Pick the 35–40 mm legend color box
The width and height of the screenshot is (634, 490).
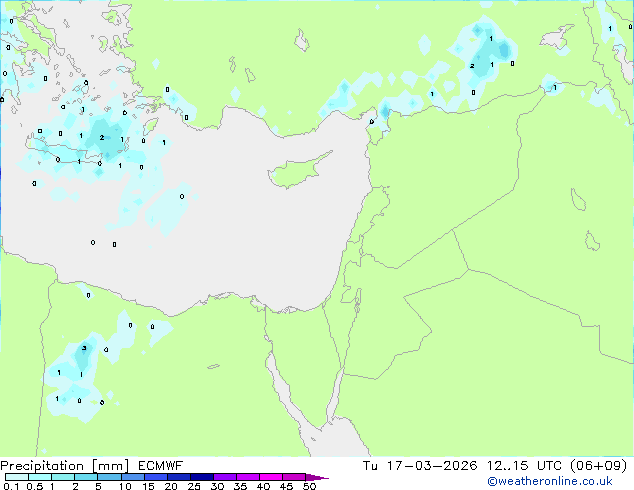point(247,477)
